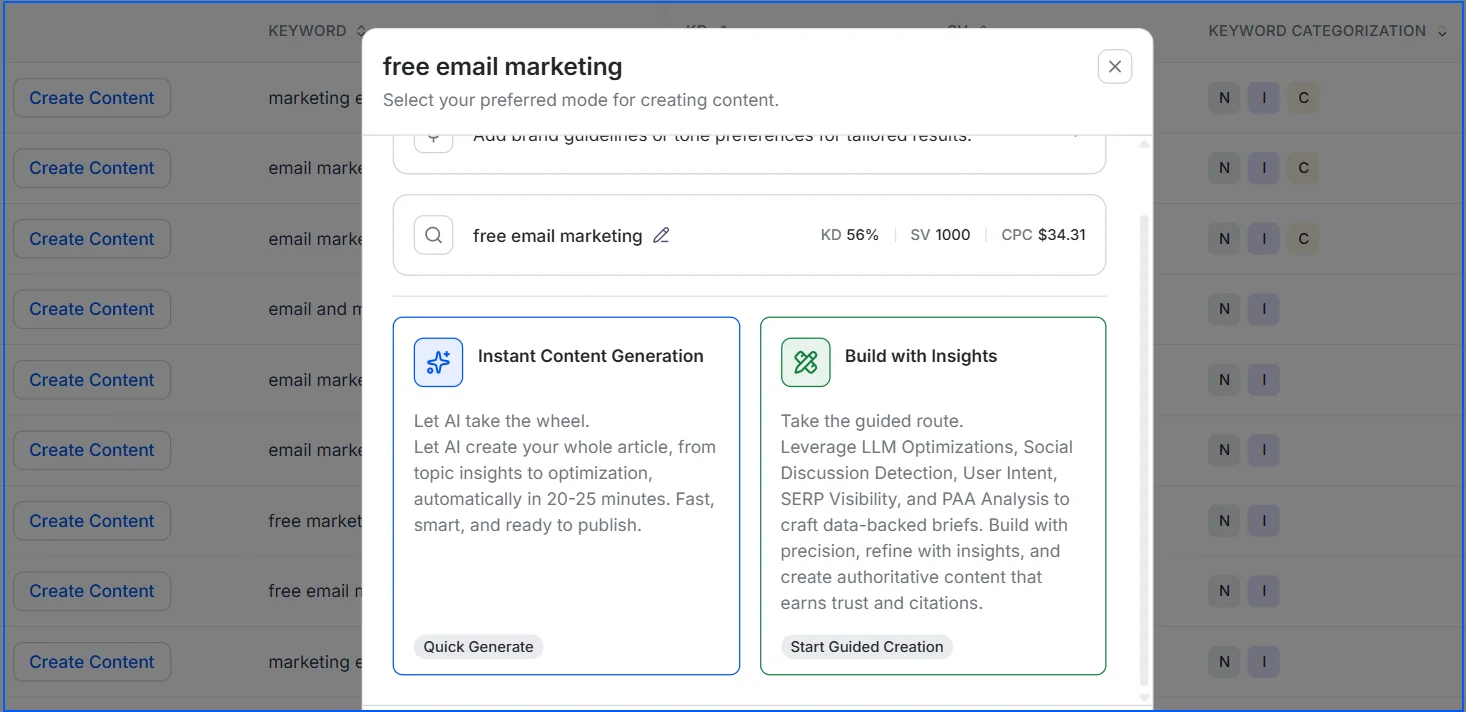Click the I badge in 'email and m' row
Viewport: 1466px width, 712px height.
tap(1264, 309)
